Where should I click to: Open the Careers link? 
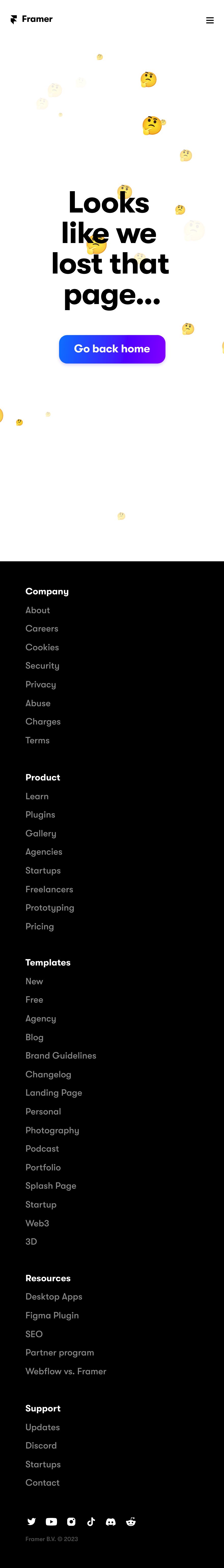point(42,628)
